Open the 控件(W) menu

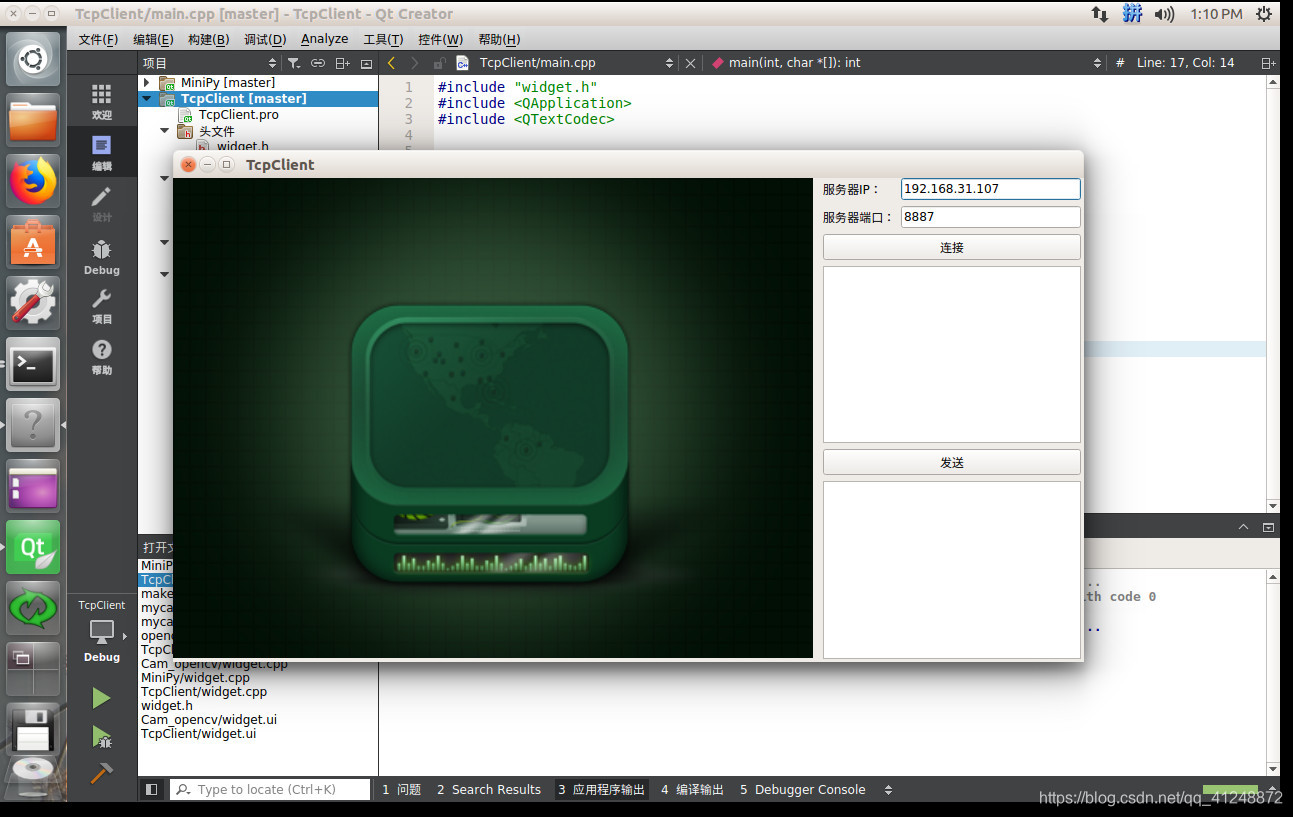tap(440, 39)
